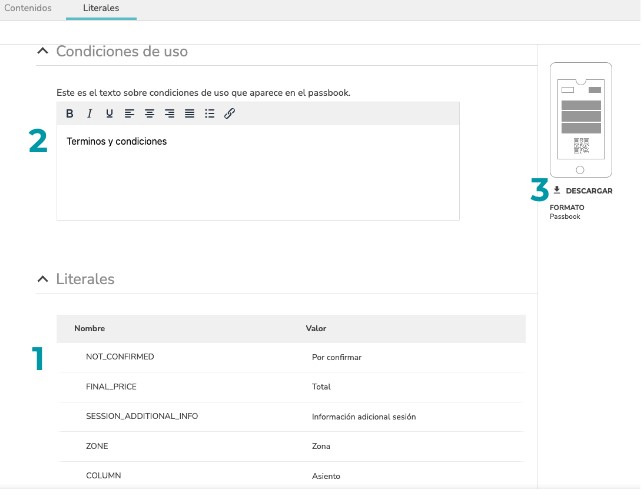Insert a hyperlink in the editor
Screen dimensions: 644x494
tap(230, 114)
